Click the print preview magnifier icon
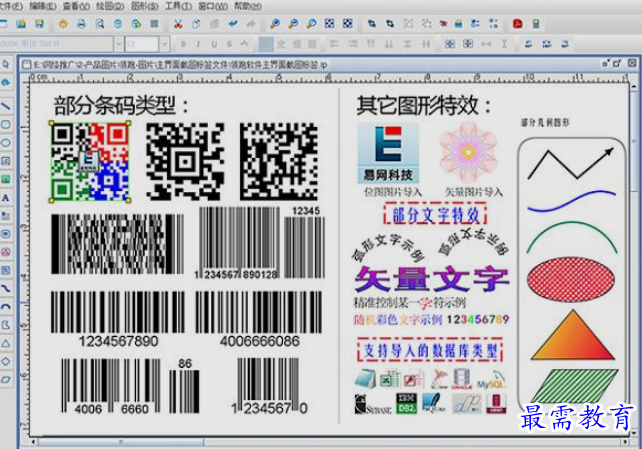 [99, 24]
